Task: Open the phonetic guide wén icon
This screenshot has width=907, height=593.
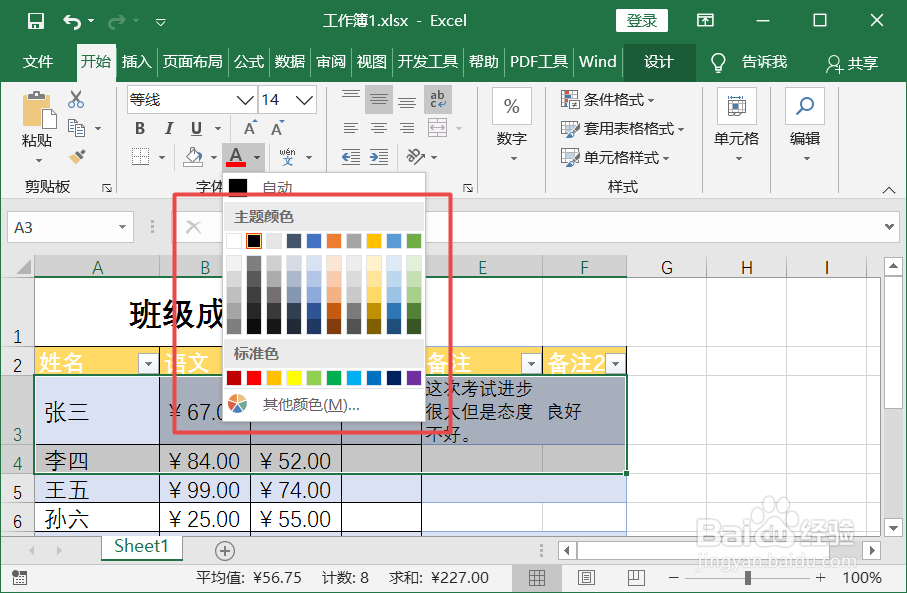Action: (287, 156)
